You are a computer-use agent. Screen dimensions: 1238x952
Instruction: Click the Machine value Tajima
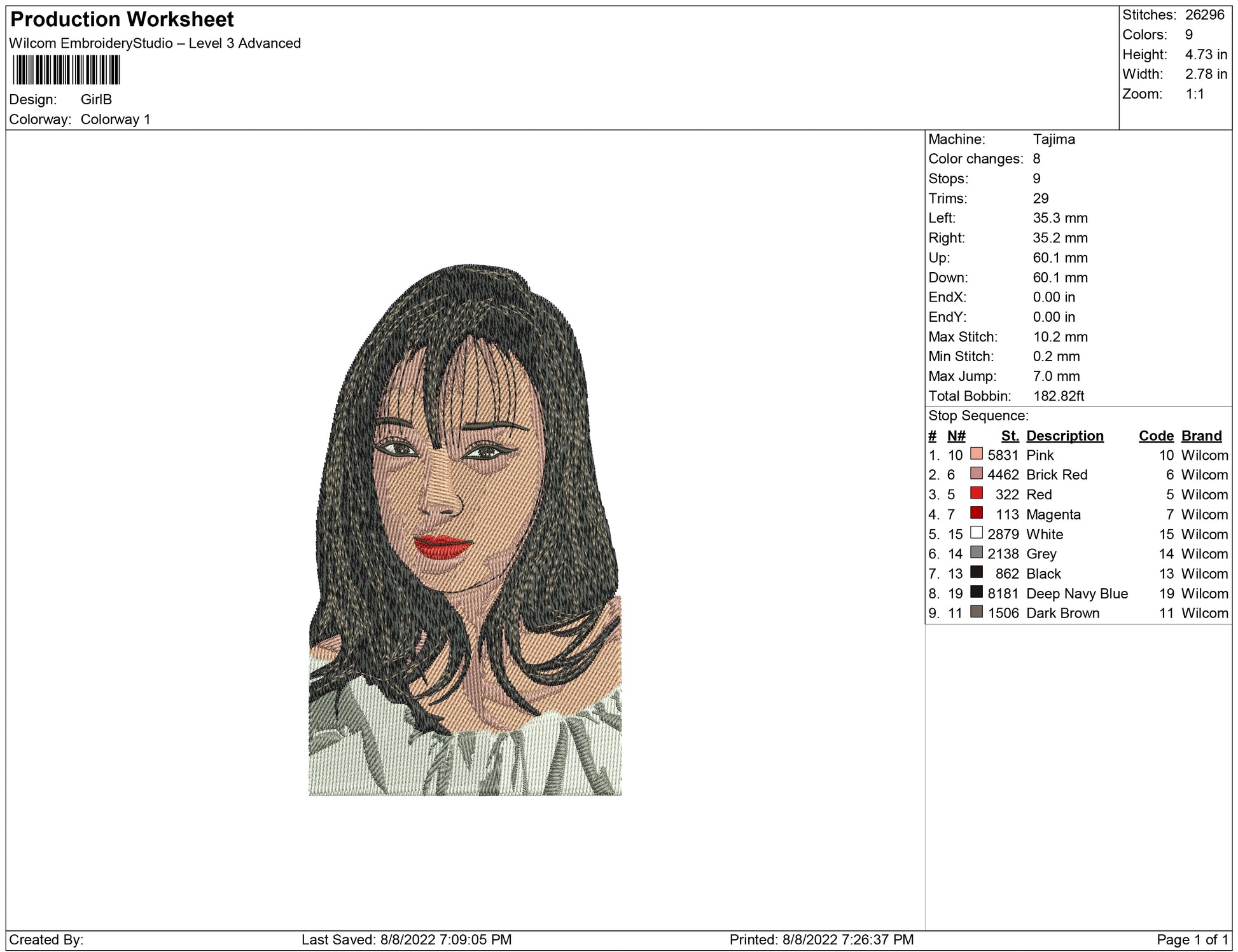pyautogui.click(x=1054, y=139)
